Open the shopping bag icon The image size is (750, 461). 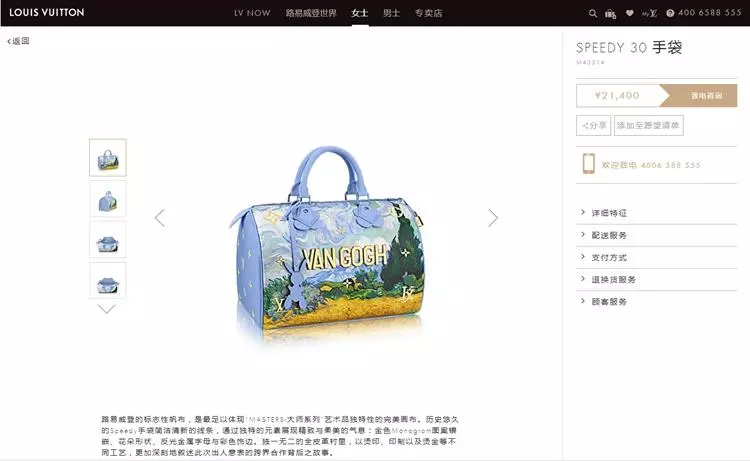coord(610,13)
